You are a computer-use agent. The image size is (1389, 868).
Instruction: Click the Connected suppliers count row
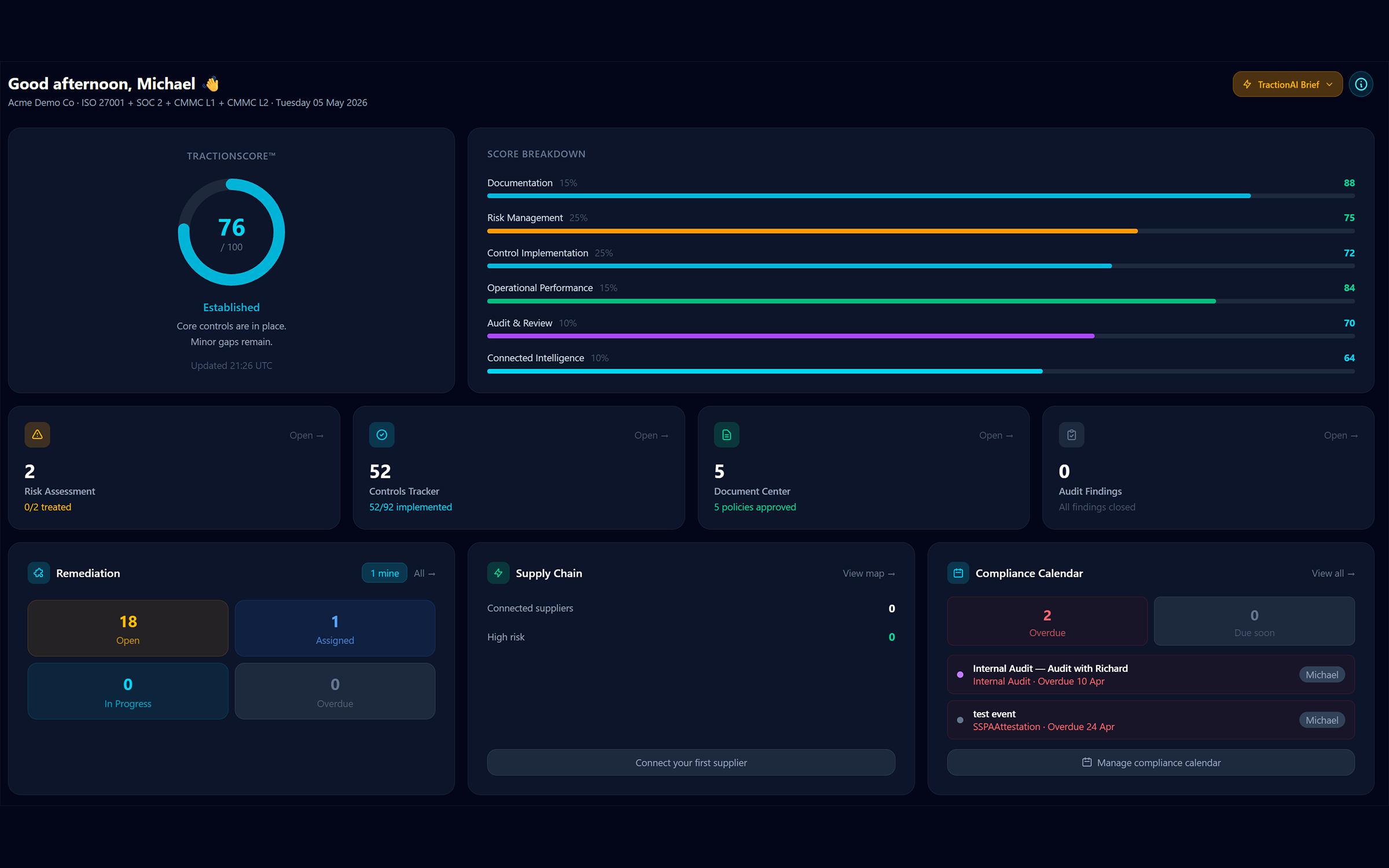click(691, 608)
